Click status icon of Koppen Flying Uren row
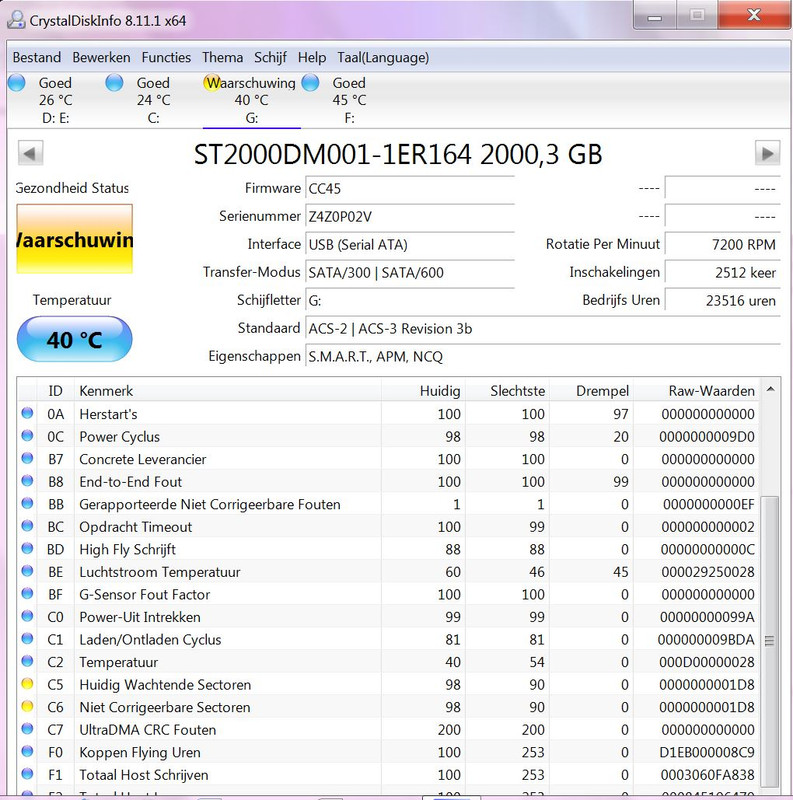793x800 pixels. 28,751
